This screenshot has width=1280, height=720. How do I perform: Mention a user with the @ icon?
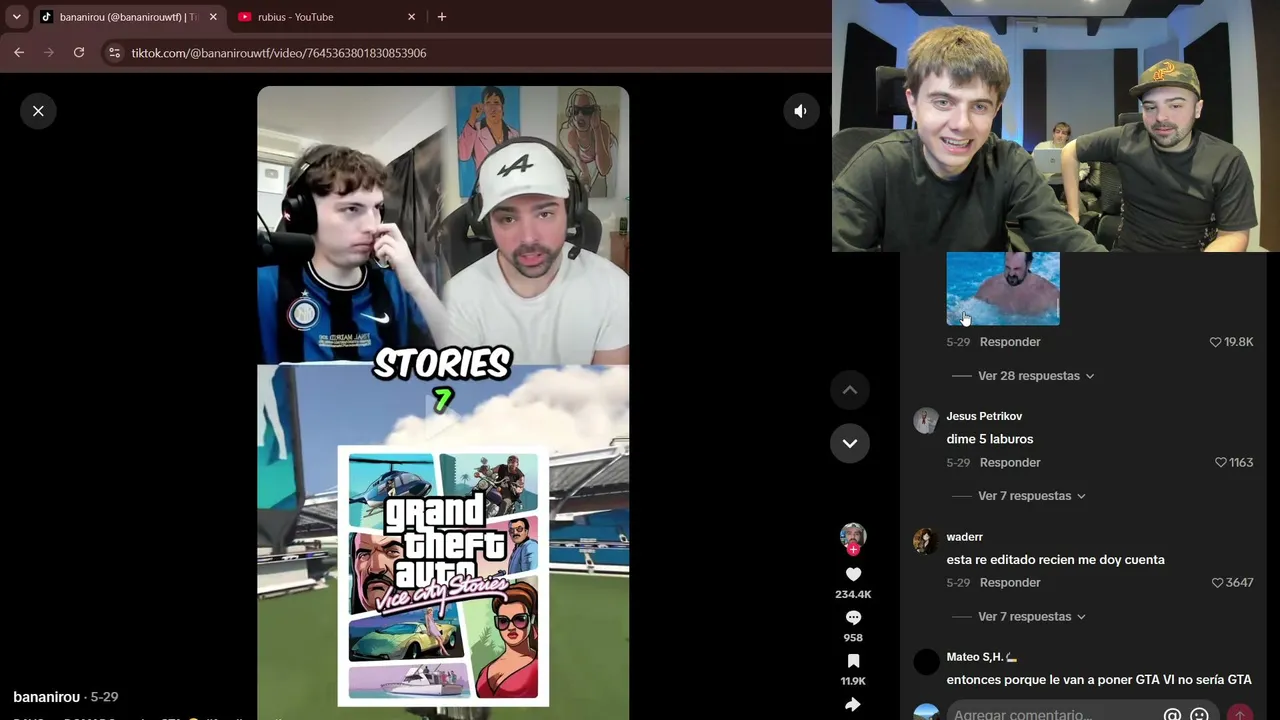(x=1172, y=714)
